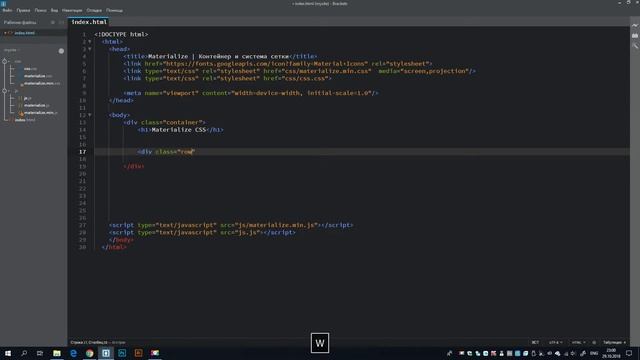The height and width of the screenshot is (360, 640).
Task: Click the js.js script tag line
Action: point(202,233)
